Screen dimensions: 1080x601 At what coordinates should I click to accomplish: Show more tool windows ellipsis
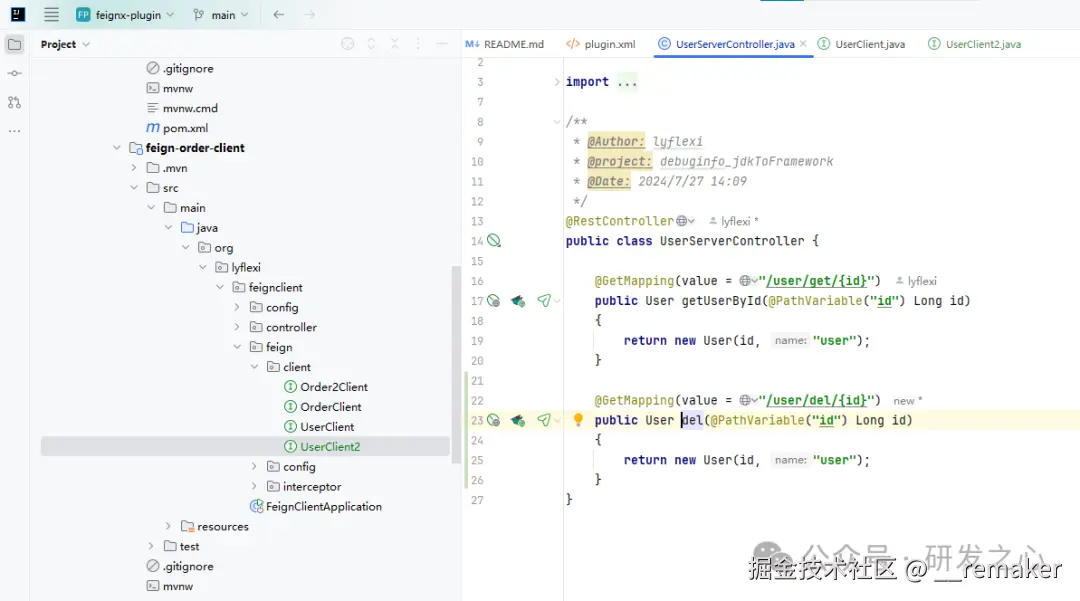click(x=14, y=131)
